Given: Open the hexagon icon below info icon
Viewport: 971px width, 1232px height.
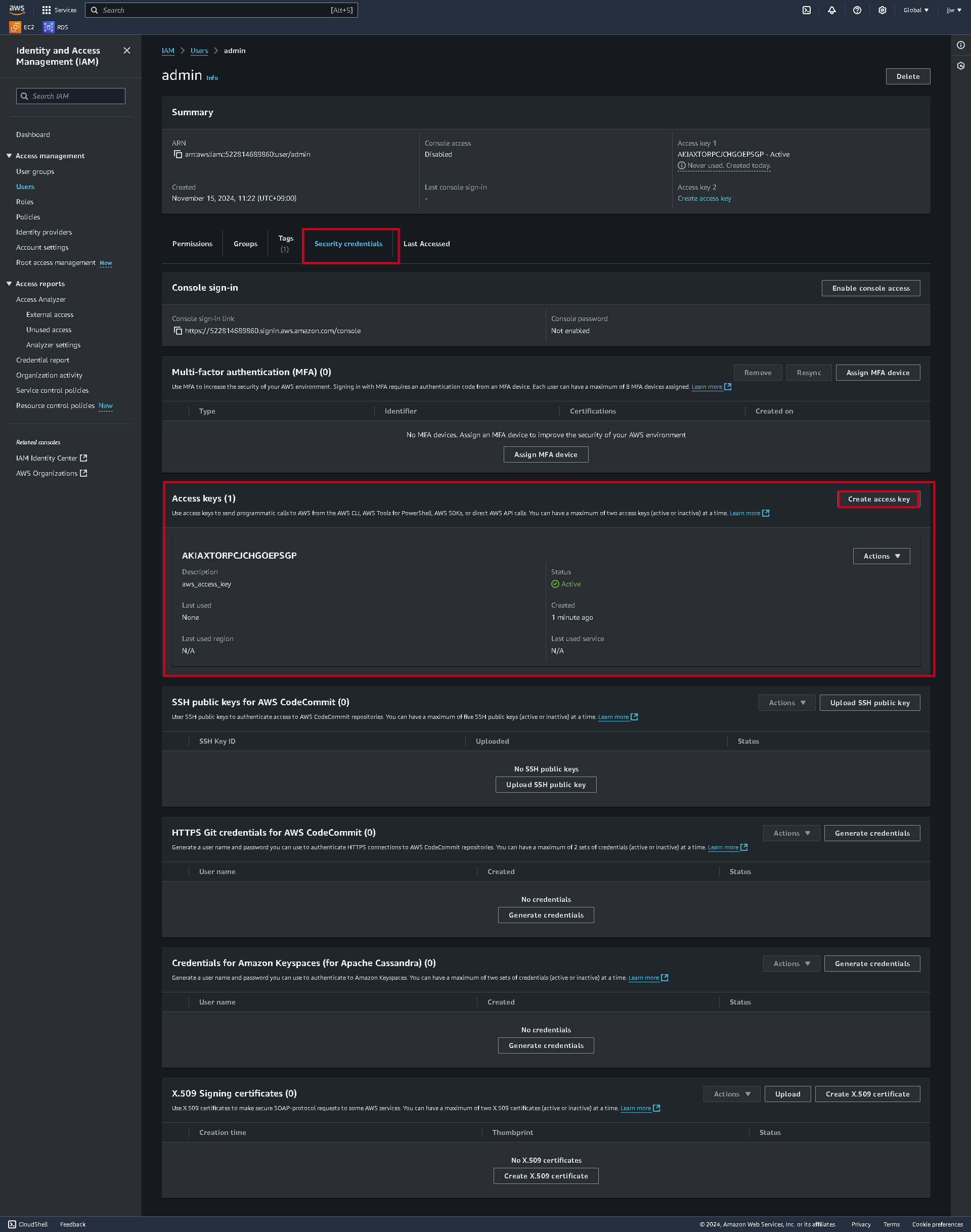Looking at the screenshot, I should [961, 66].
